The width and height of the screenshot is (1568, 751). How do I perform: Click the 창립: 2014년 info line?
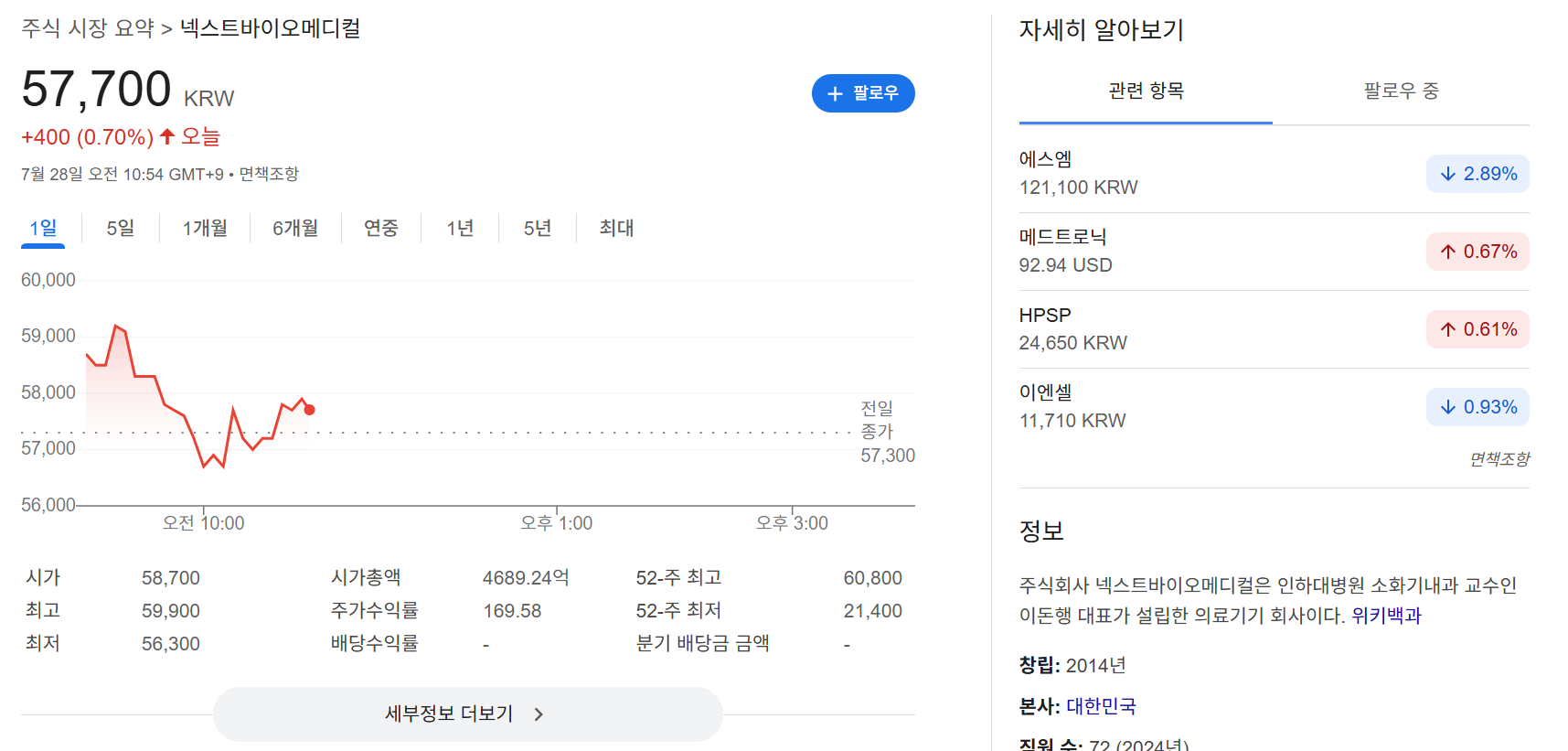coord(1072,665)
